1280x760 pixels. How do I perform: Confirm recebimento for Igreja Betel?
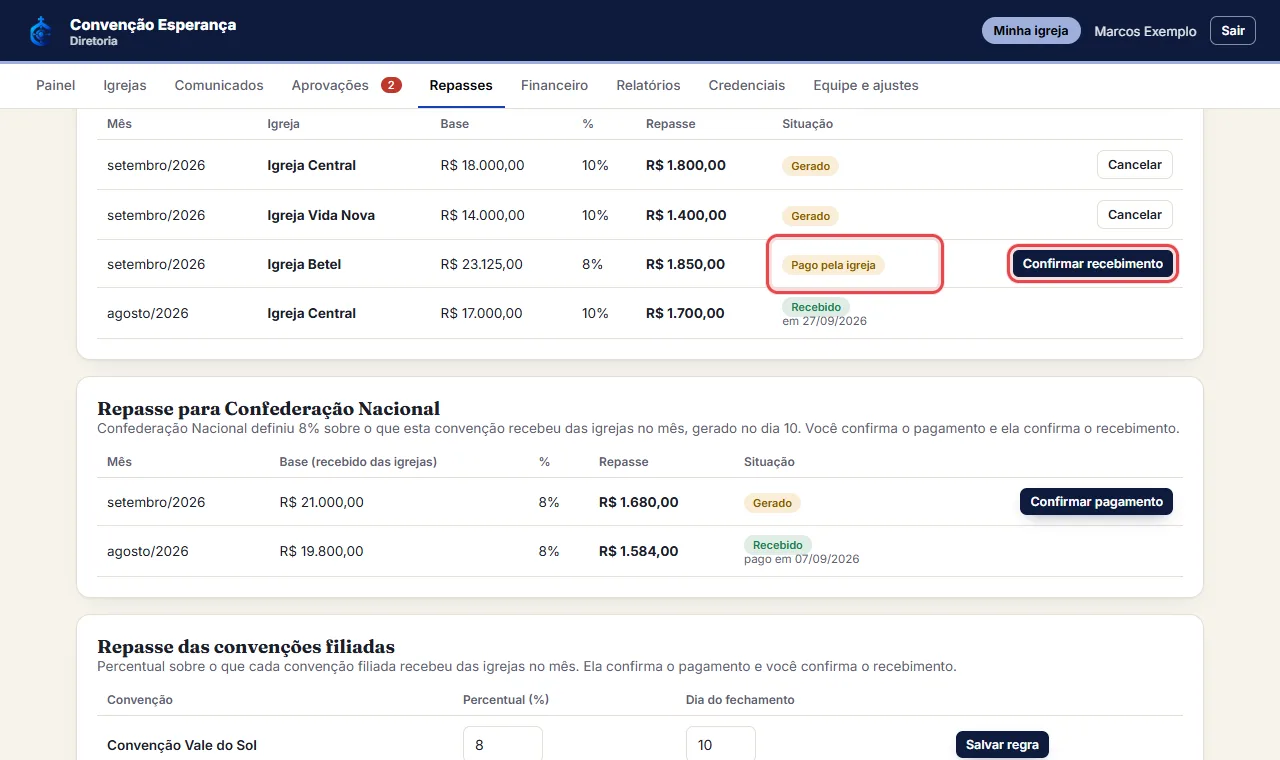(x=1093, y=264)
